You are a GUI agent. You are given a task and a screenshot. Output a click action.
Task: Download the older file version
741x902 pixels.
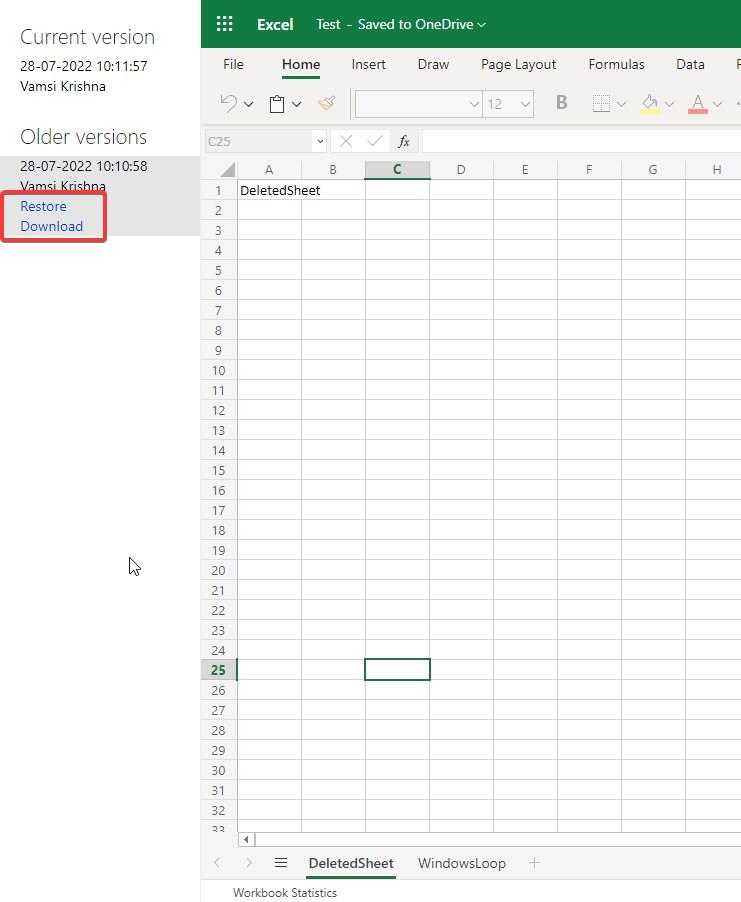[x=51, y=226]
